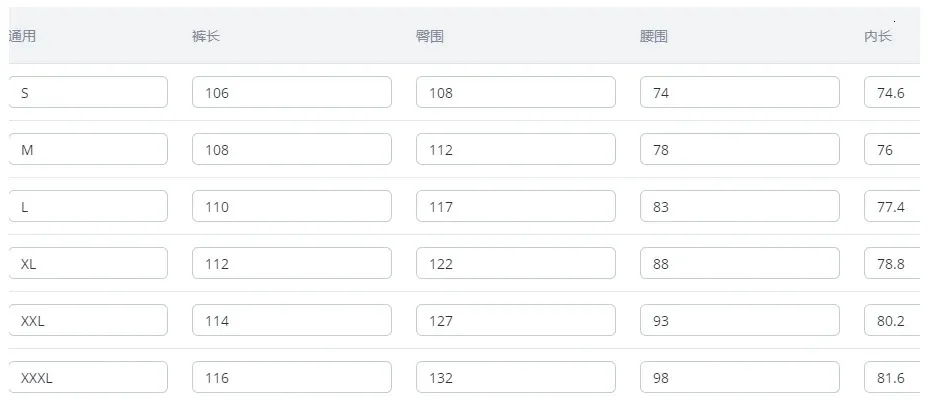Click the size field containing L
Screen dimensions: 936x405
tap(88, 206)
